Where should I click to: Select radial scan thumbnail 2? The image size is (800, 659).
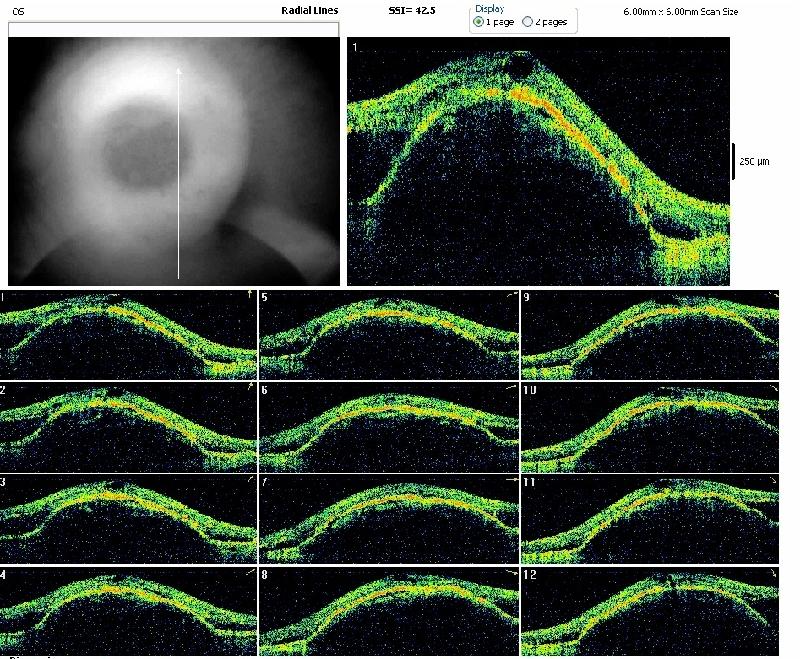[128, 427]
